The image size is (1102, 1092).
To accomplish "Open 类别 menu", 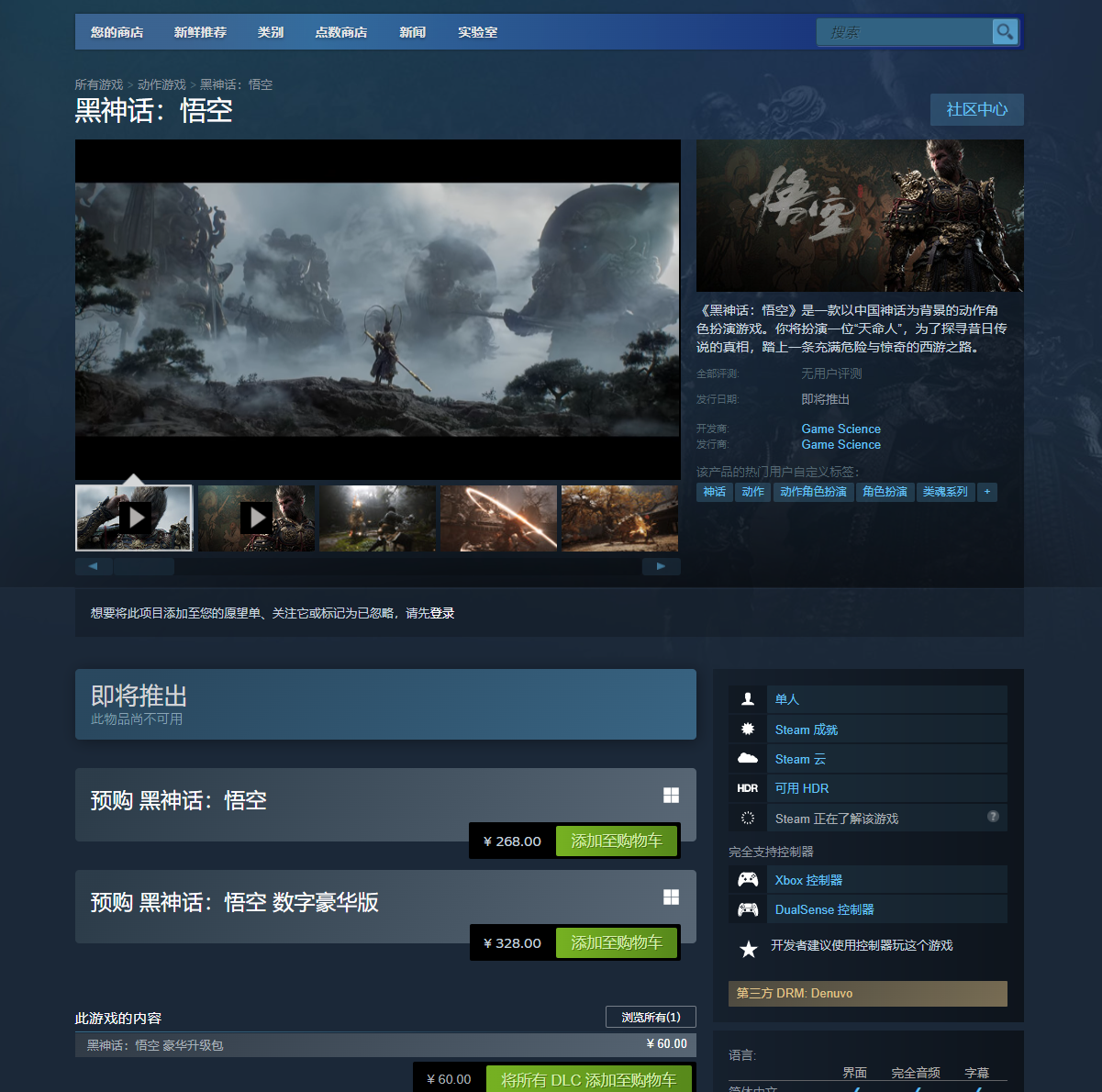I will 271,32.
